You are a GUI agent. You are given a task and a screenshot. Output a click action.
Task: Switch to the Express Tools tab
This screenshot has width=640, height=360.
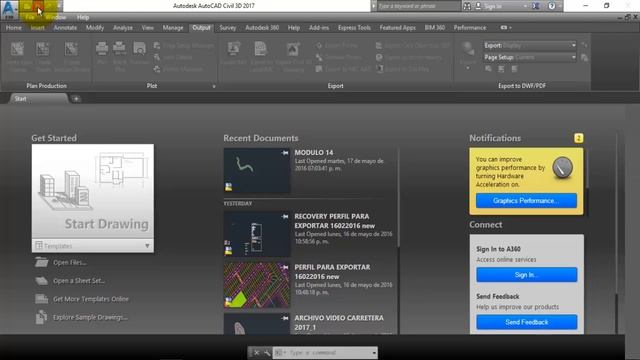click(x=354, y=28)
